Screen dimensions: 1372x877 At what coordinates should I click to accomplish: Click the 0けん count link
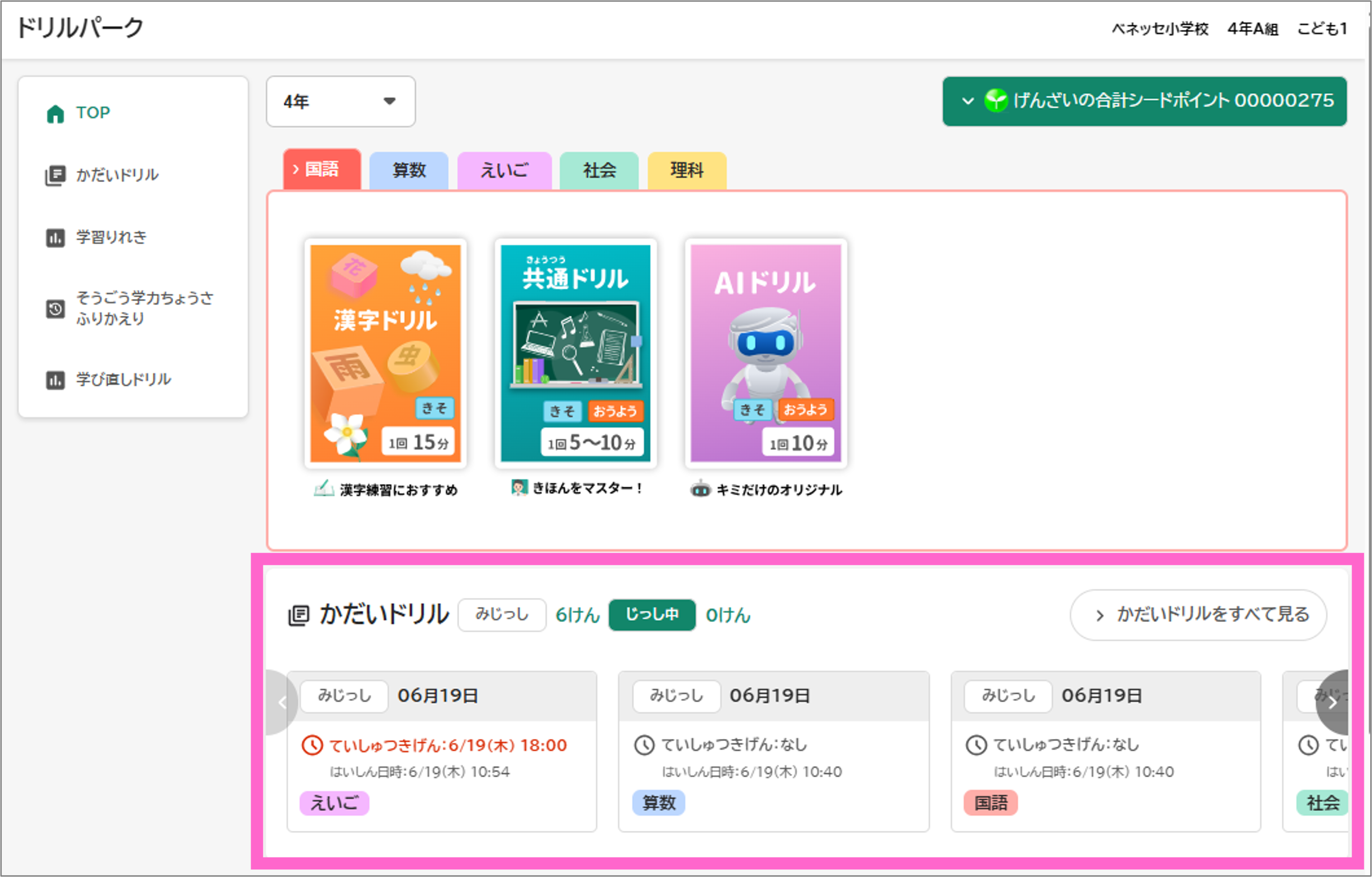[x=728, y=615]
